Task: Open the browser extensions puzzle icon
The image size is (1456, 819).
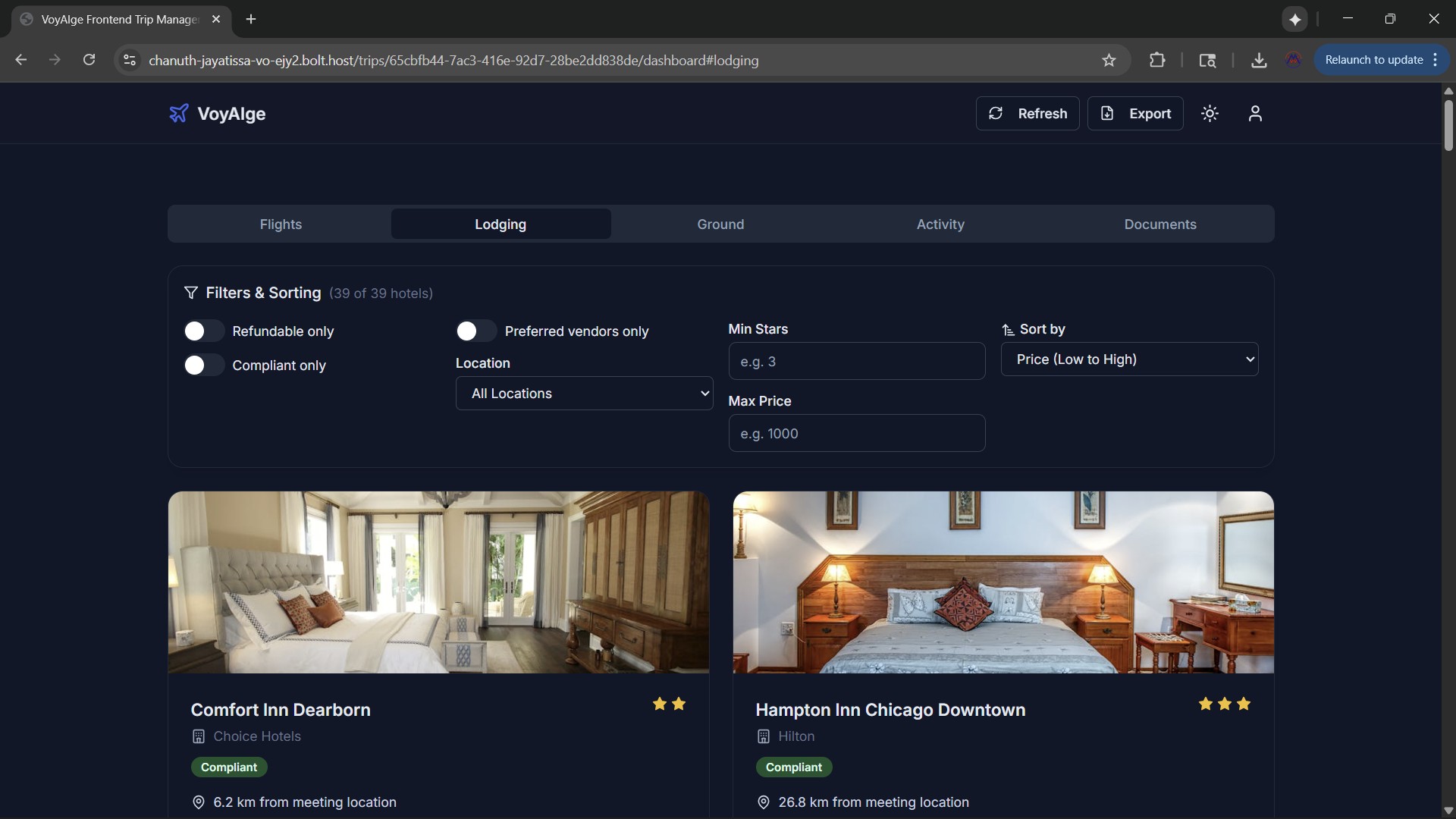Action: [x=1157, y=61]
